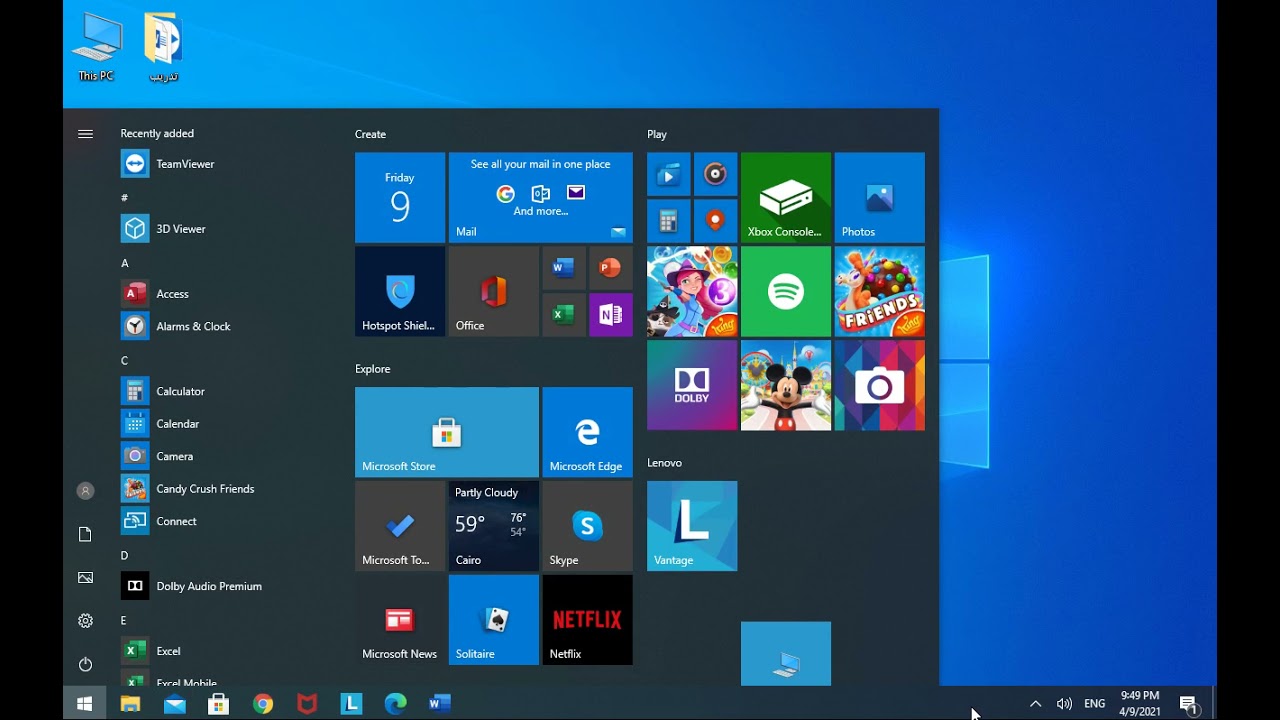
Task: Click the volume speaker icon in tray
Action: [1064, 704]
